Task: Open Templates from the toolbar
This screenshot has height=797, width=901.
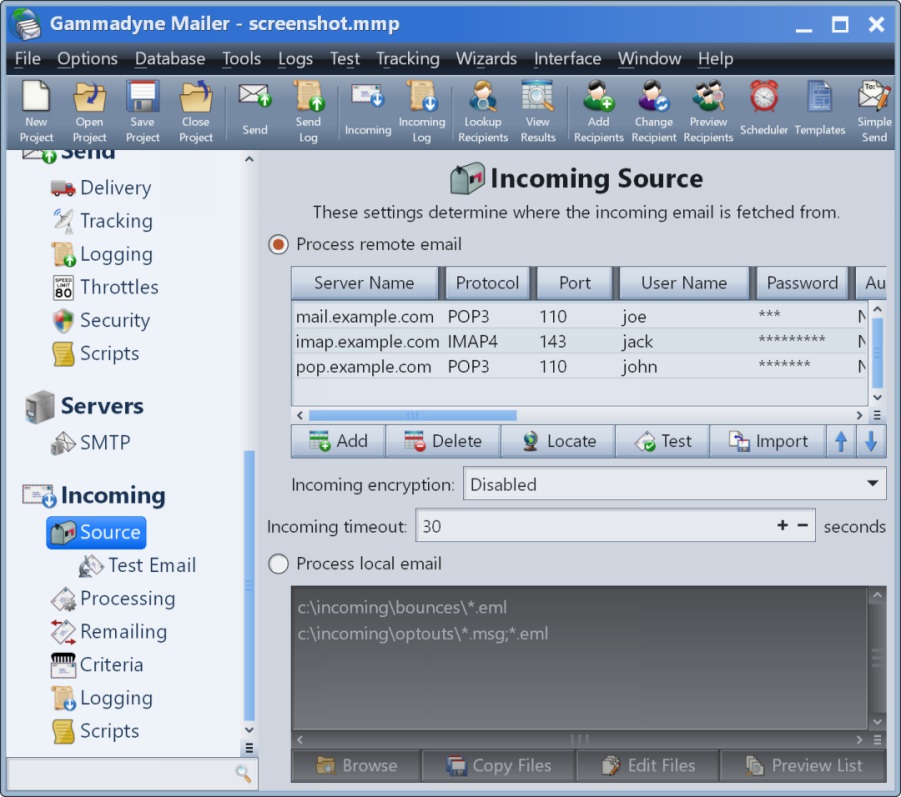Action: (819, 109)
